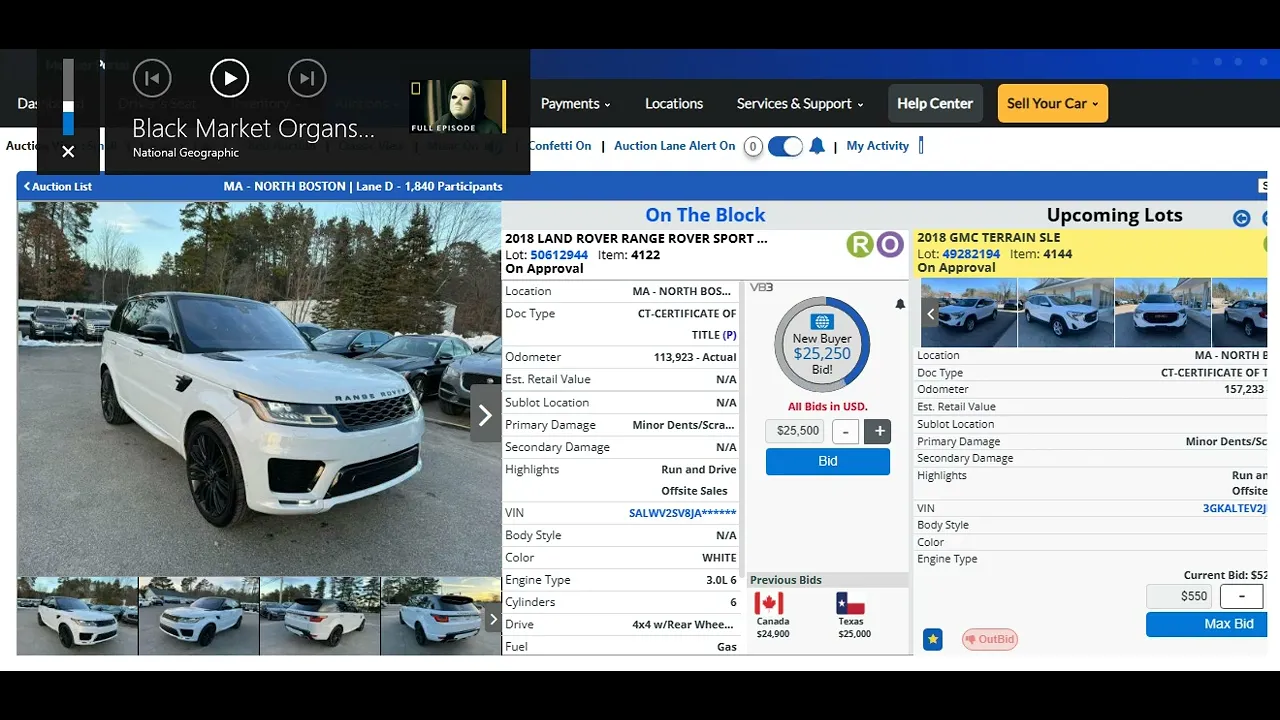Viewport: 1280px width, 720px height.
Task: Click the green R badge icon
Action: coord(860,244)
